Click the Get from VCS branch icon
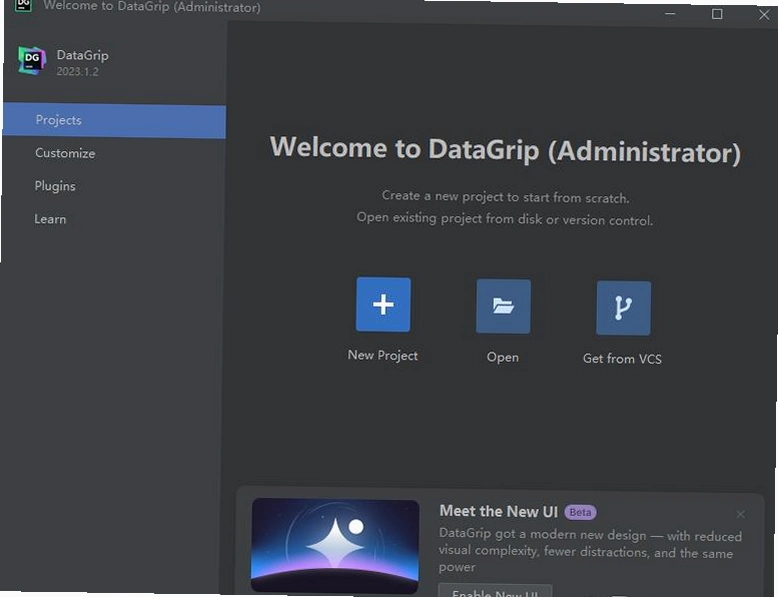This screenshot has height=597, width=778. 623,308
